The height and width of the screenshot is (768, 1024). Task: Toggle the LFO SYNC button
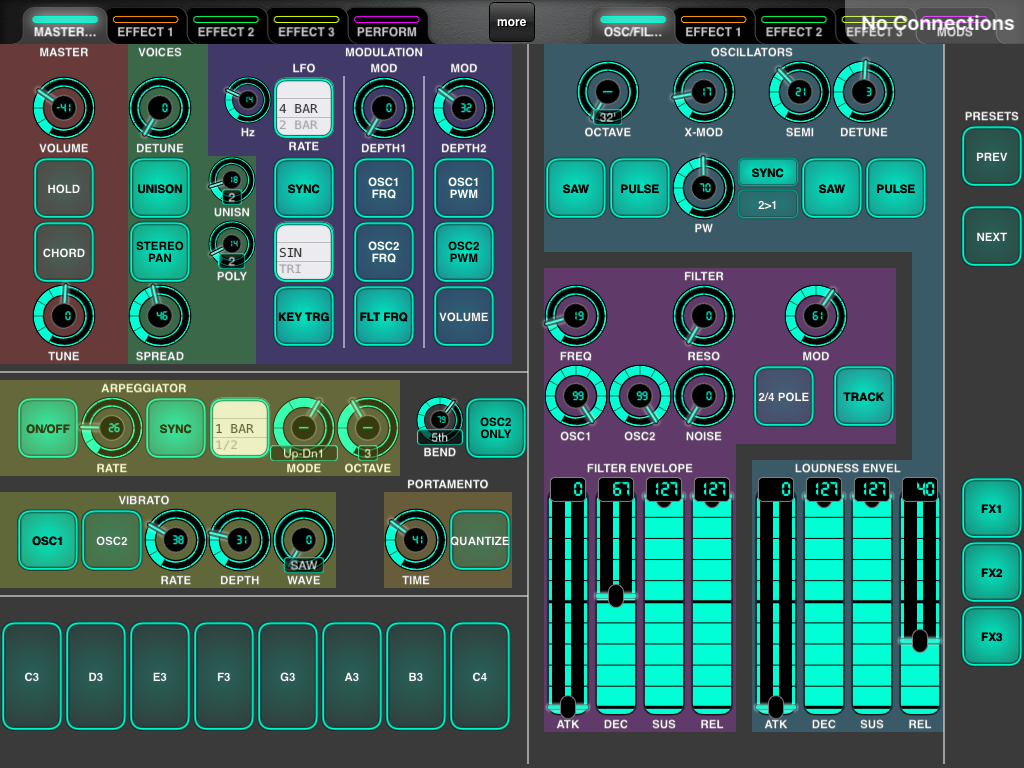[304, 189]
